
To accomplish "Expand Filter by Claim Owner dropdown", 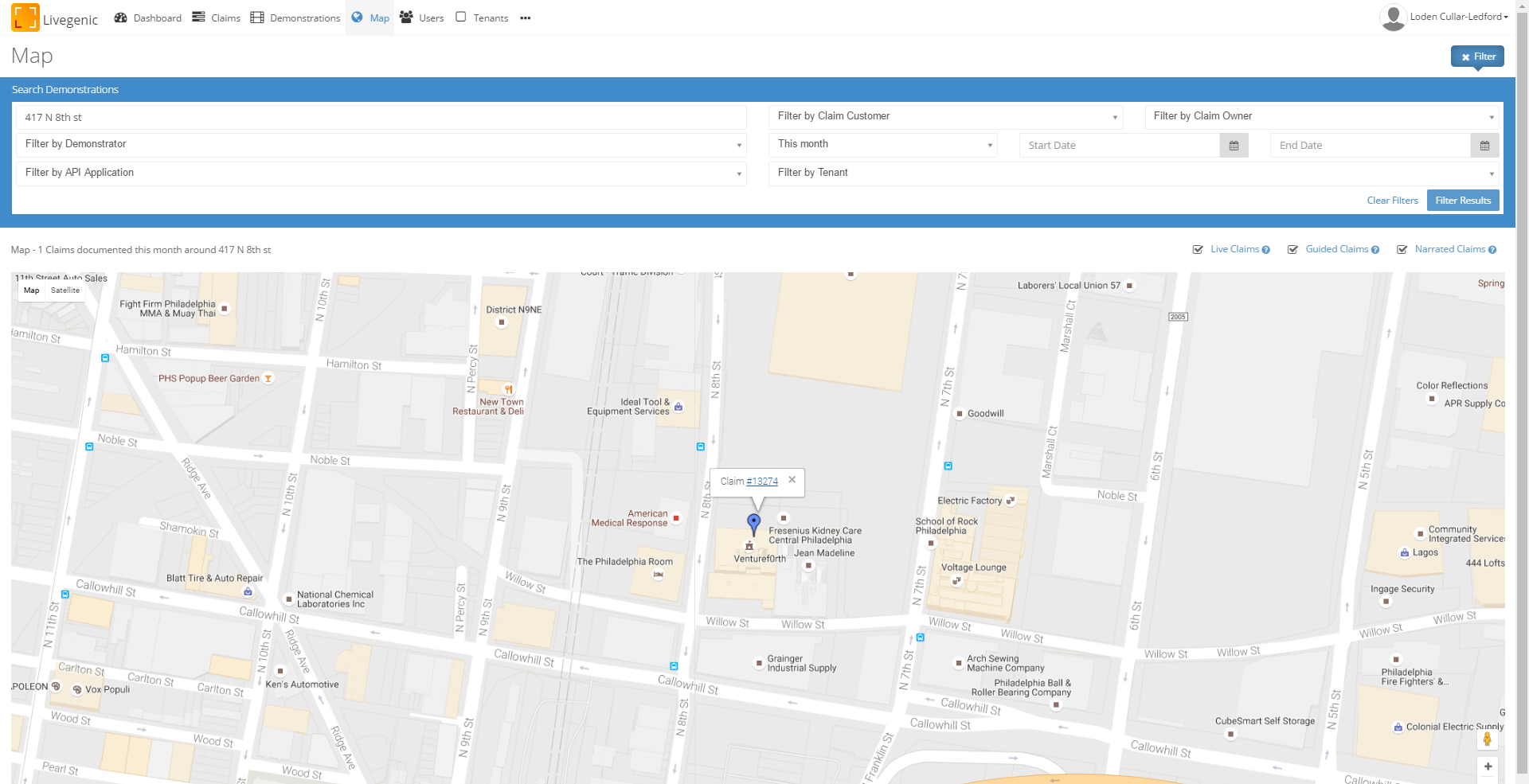I will coord(1322,116).
